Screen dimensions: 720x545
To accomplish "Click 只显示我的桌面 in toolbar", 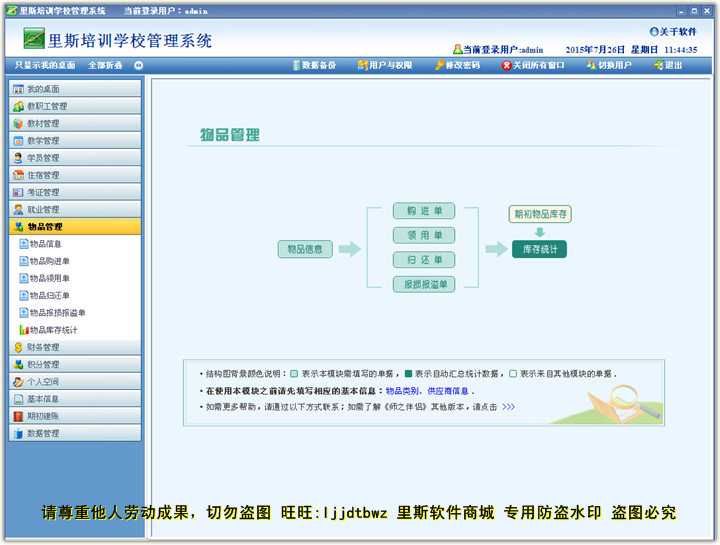I will 45,65.
